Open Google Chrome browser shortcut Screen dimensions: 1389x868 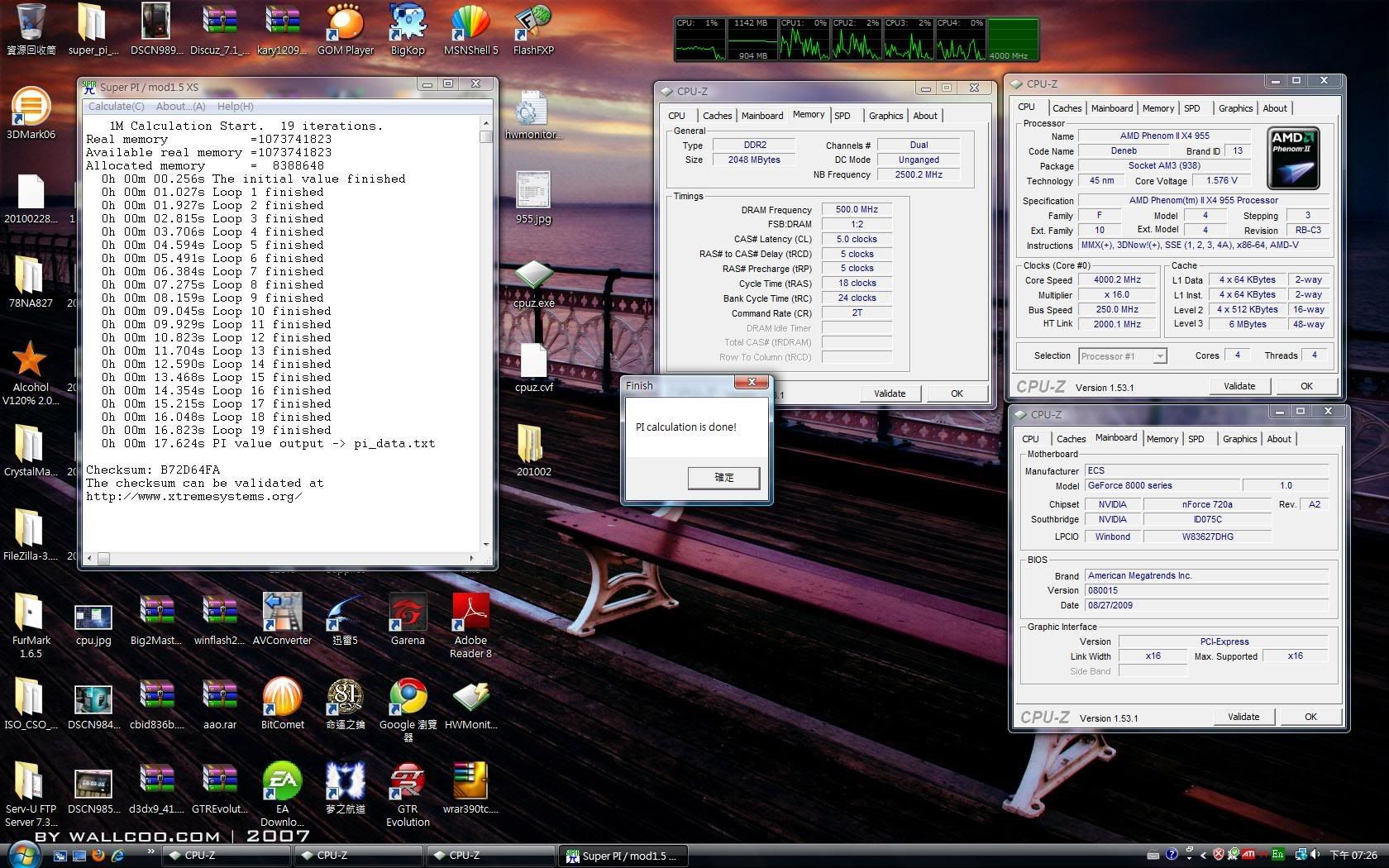tap(408, 710)
